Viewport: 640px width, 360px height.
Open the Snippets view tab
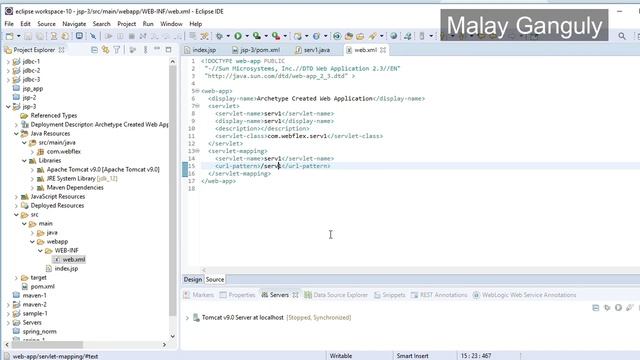[x=390, y=295]
